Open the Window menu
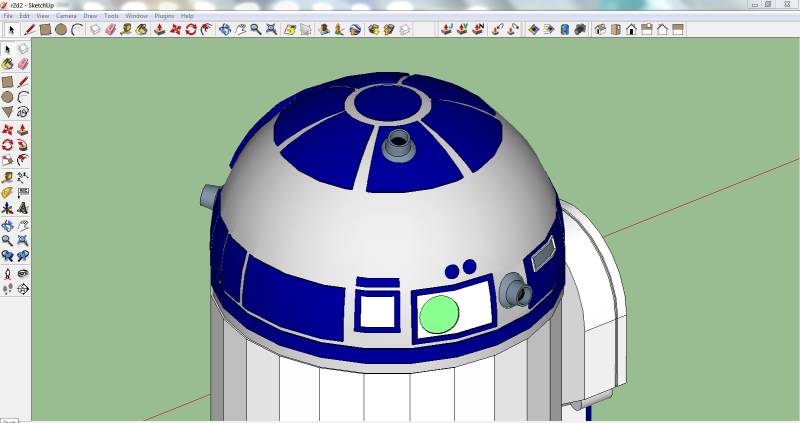Viewport: 800px width, 423px height. (x=136, y=16)
